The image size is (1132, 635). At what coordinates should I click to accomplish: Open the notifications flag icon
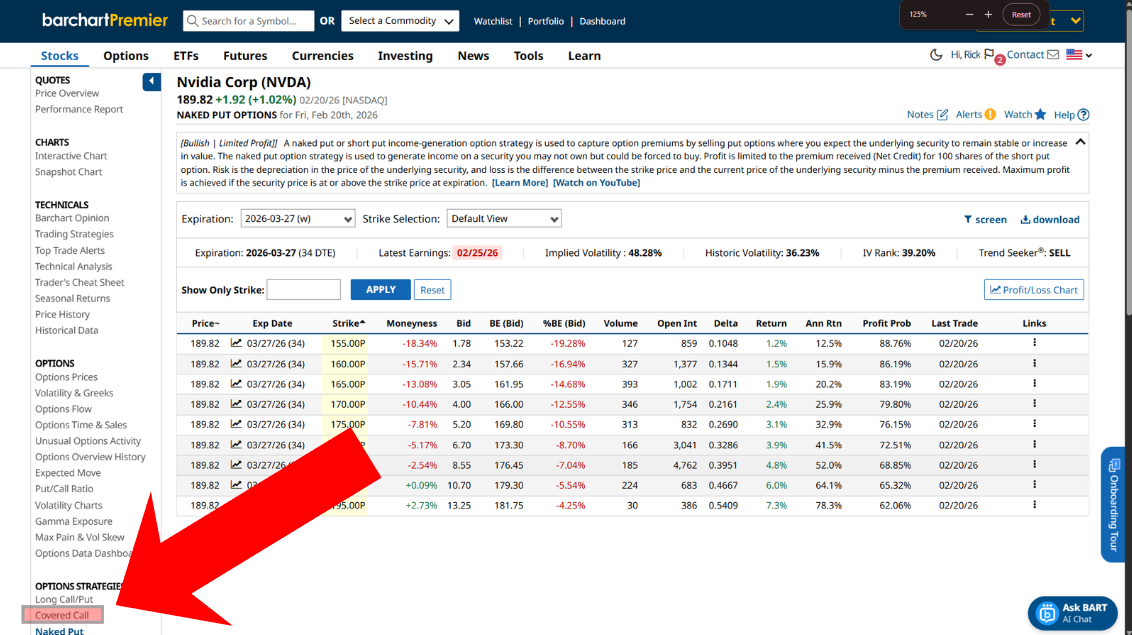coord(989,55)
